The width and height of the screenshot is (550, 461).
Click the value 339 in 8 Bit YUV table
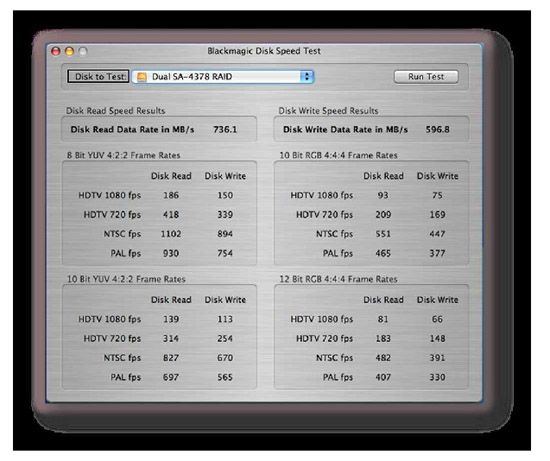pos(225,215)
